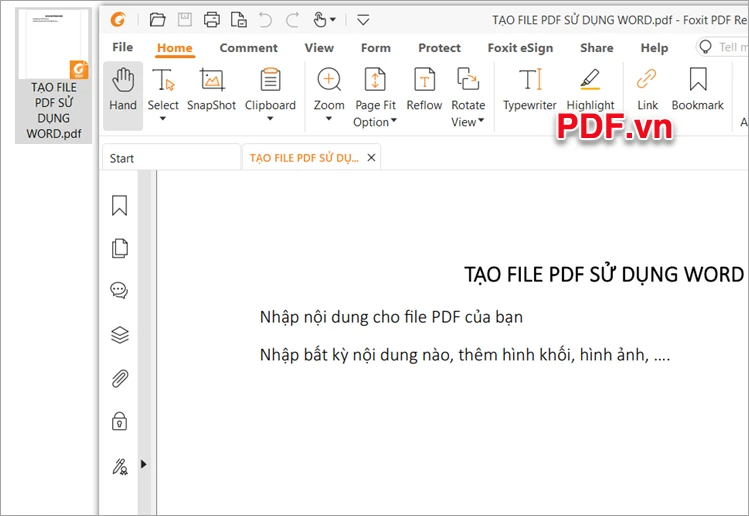Click the Bookmark ribbon tool

point(698,89)
